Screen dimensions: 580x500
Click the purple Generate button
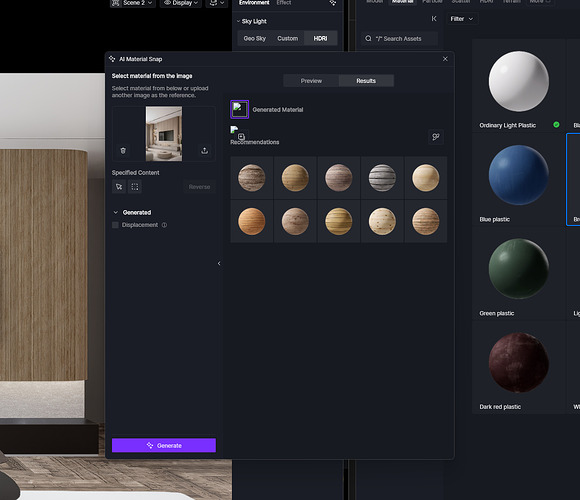click(x=164, y=445)
